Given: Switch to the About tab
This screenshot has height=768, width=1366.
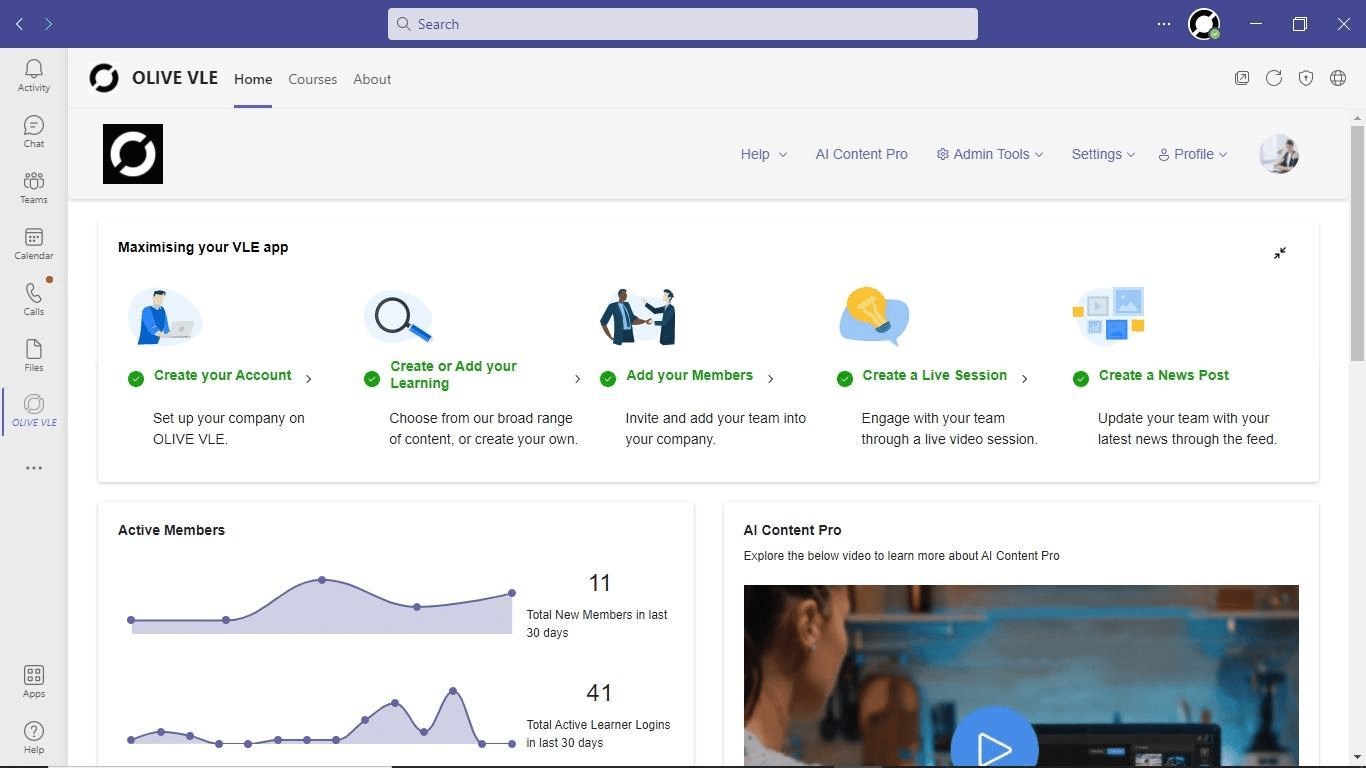Looking at the screenshot, I should [372, 79].
